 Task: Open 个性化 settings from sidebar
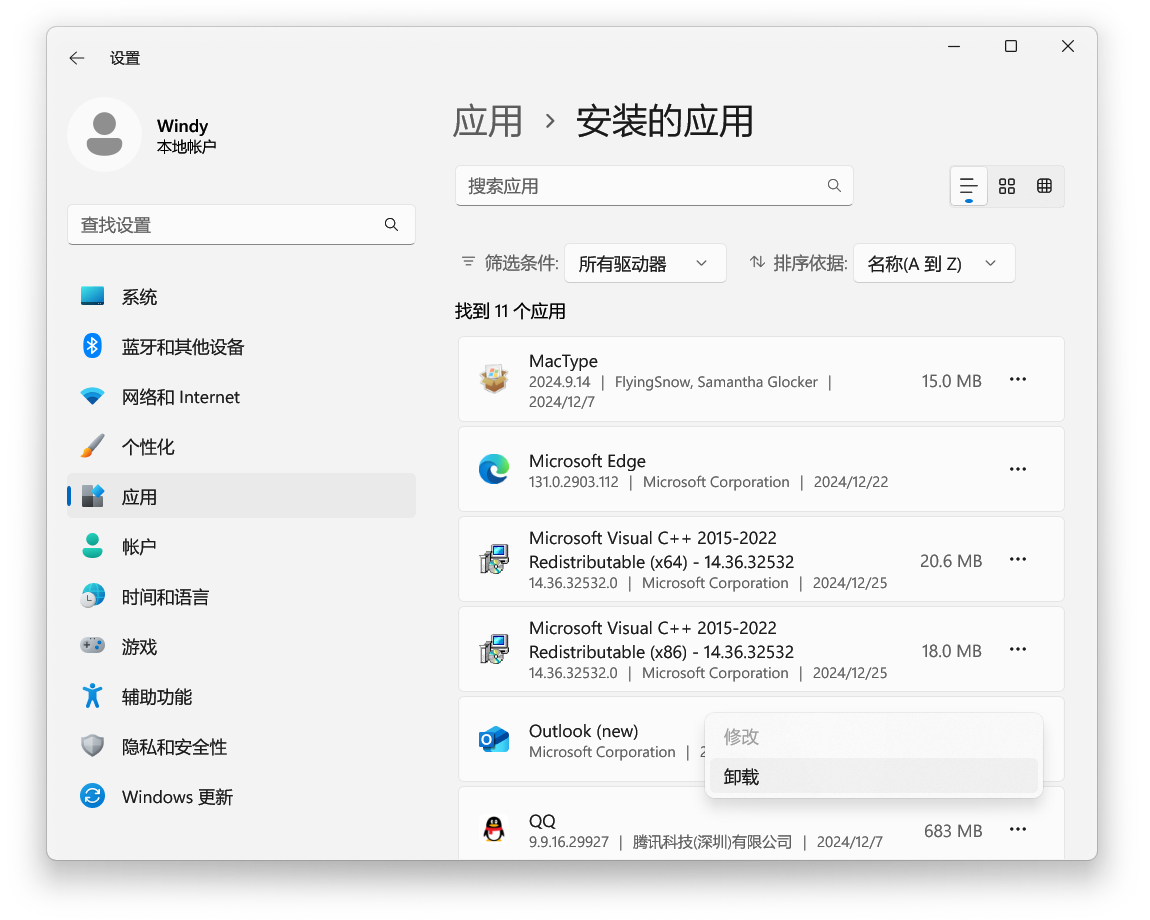(x=91, y=446)
